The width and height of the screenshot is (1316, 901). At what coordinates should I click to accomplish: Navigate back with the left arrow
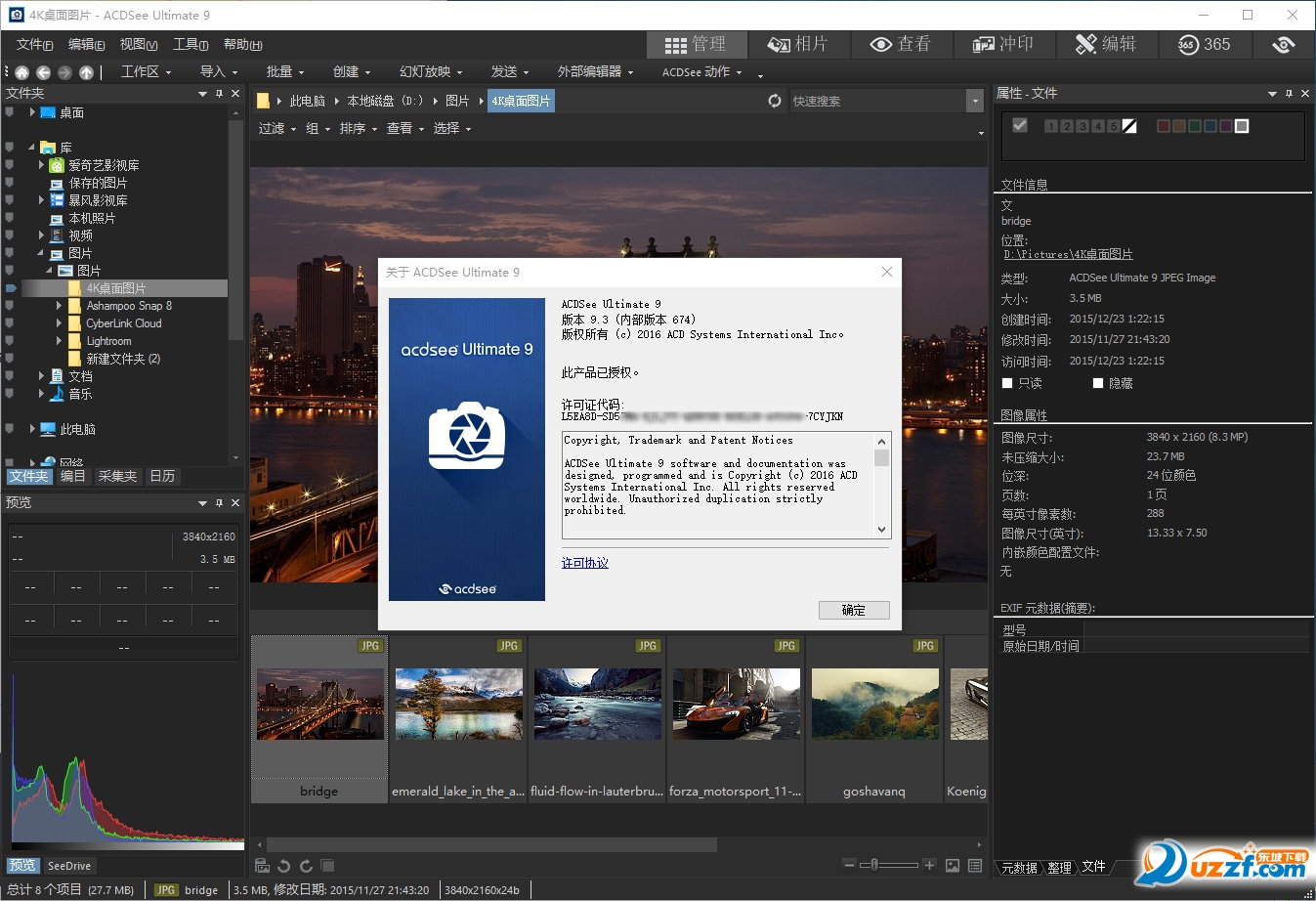coord(44,72)
